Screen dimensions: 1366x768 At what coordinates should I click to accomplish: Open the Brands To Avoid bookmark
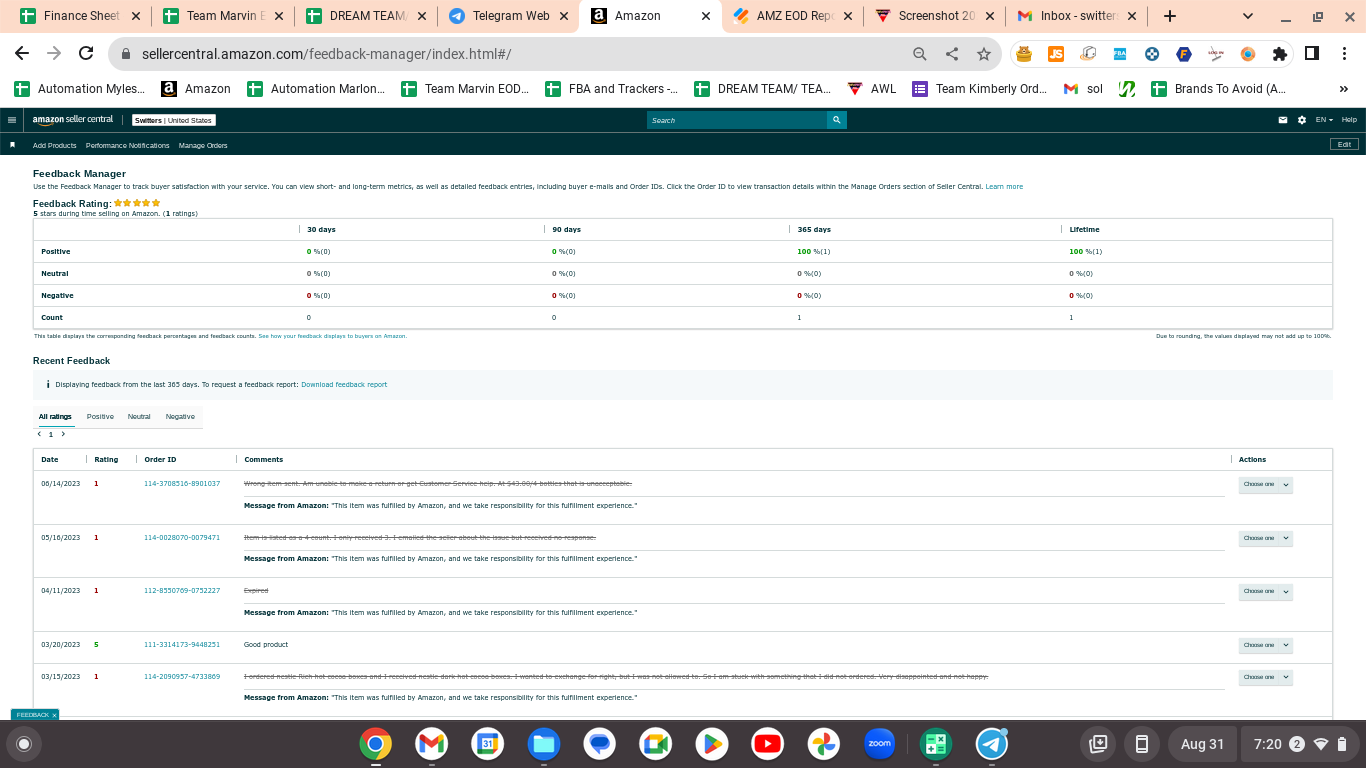[1219, 89]
